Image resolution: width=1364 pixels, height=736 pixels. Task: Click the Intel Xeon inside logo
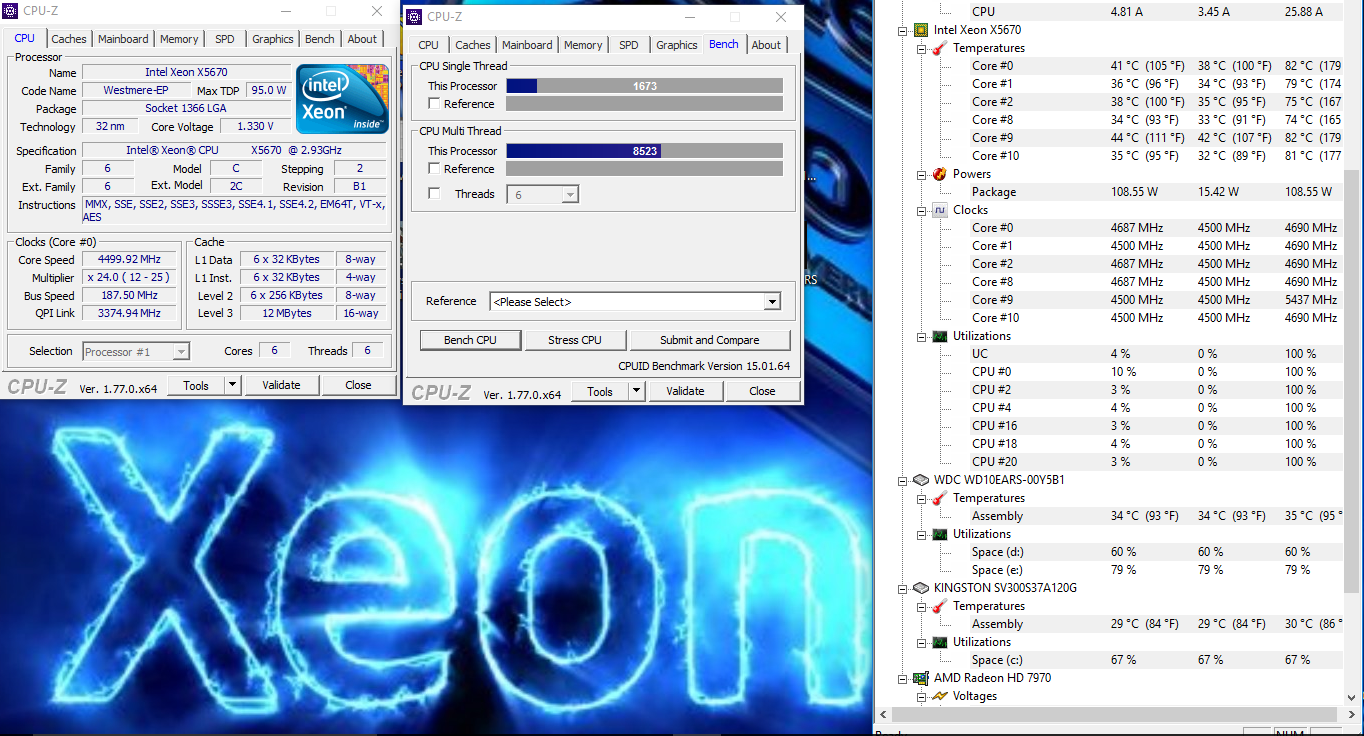point(342,99)
